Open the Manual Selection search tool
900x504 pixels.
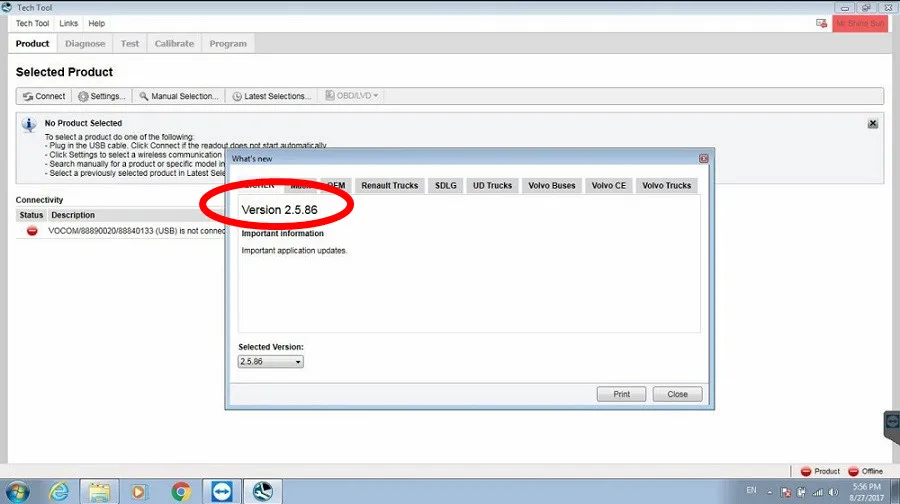tap(179, 96)
